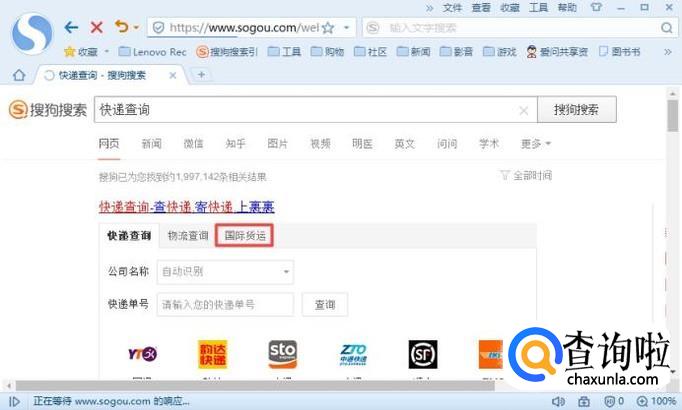
Task: Open the 工具 bookmark folder
Action: tap(284, 52)
